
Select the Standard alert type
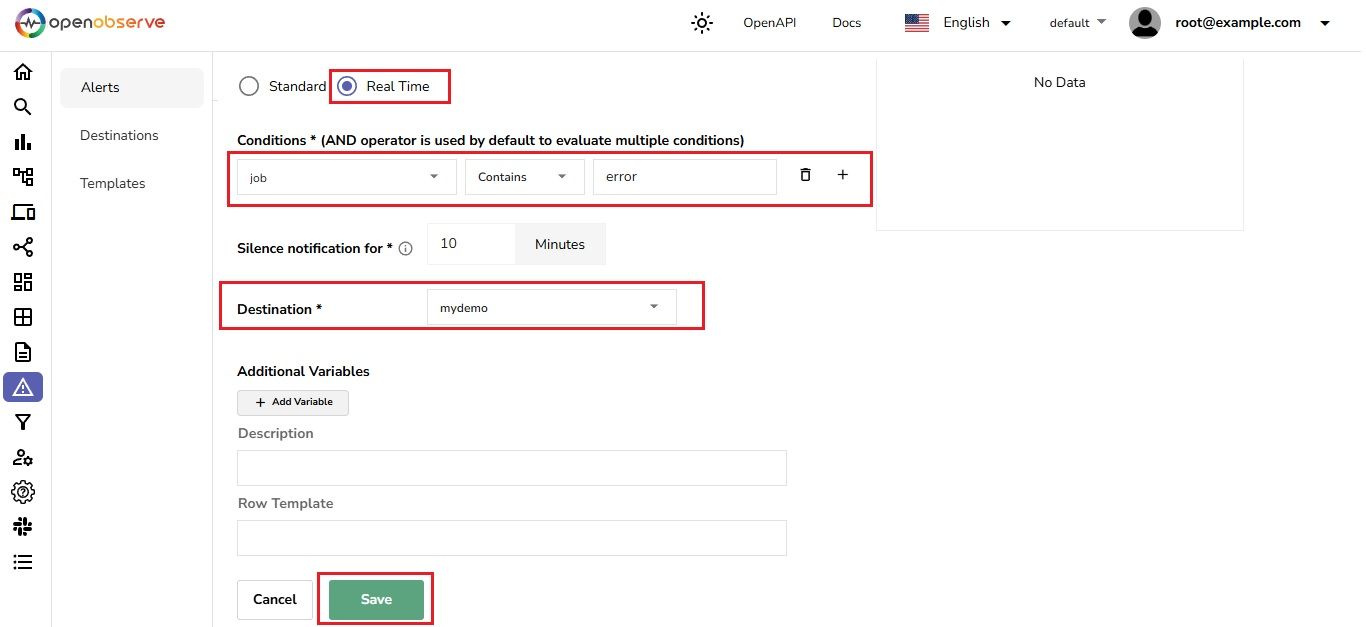[x=249, y=86]
